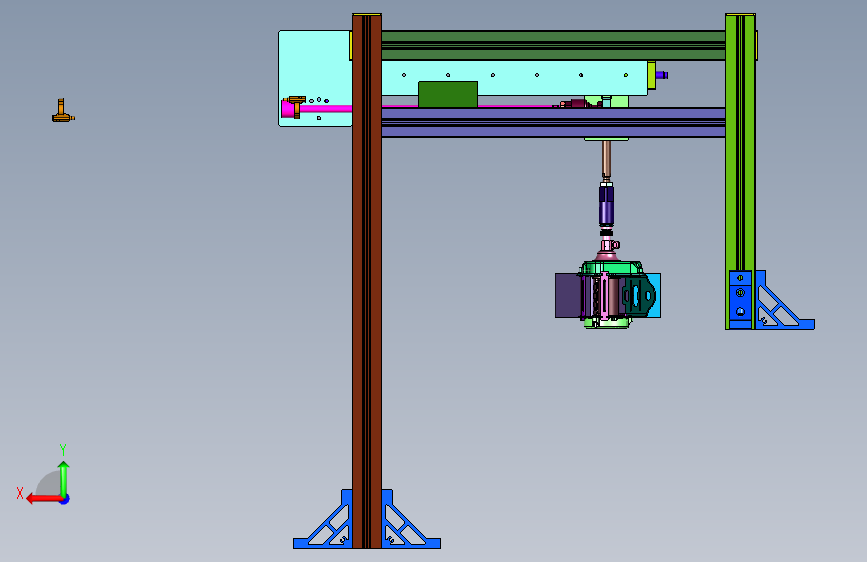
Task: Select the dark green rectangular block
Action: click(448, 95)
